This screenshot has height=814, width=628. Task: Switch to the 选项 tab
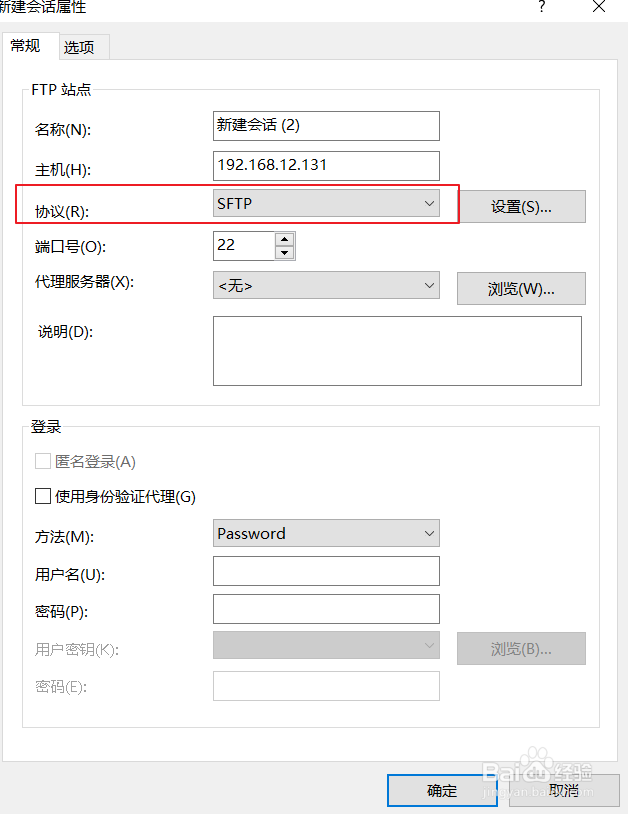79,47
